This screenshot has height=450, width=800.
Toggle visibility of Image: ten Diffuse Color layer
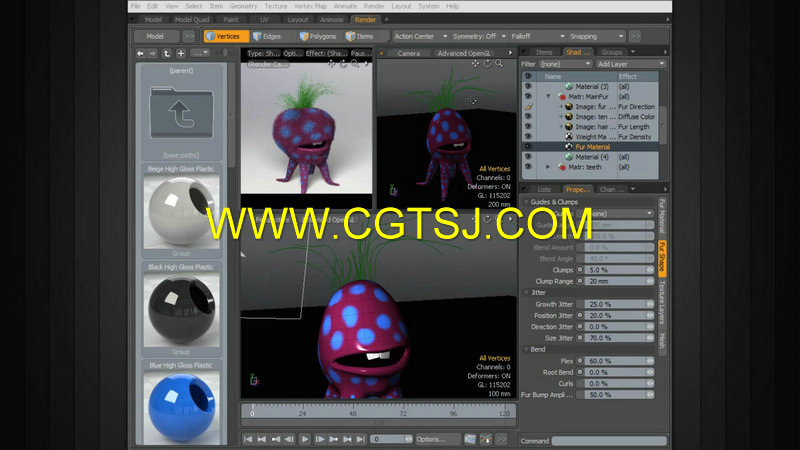528,116
